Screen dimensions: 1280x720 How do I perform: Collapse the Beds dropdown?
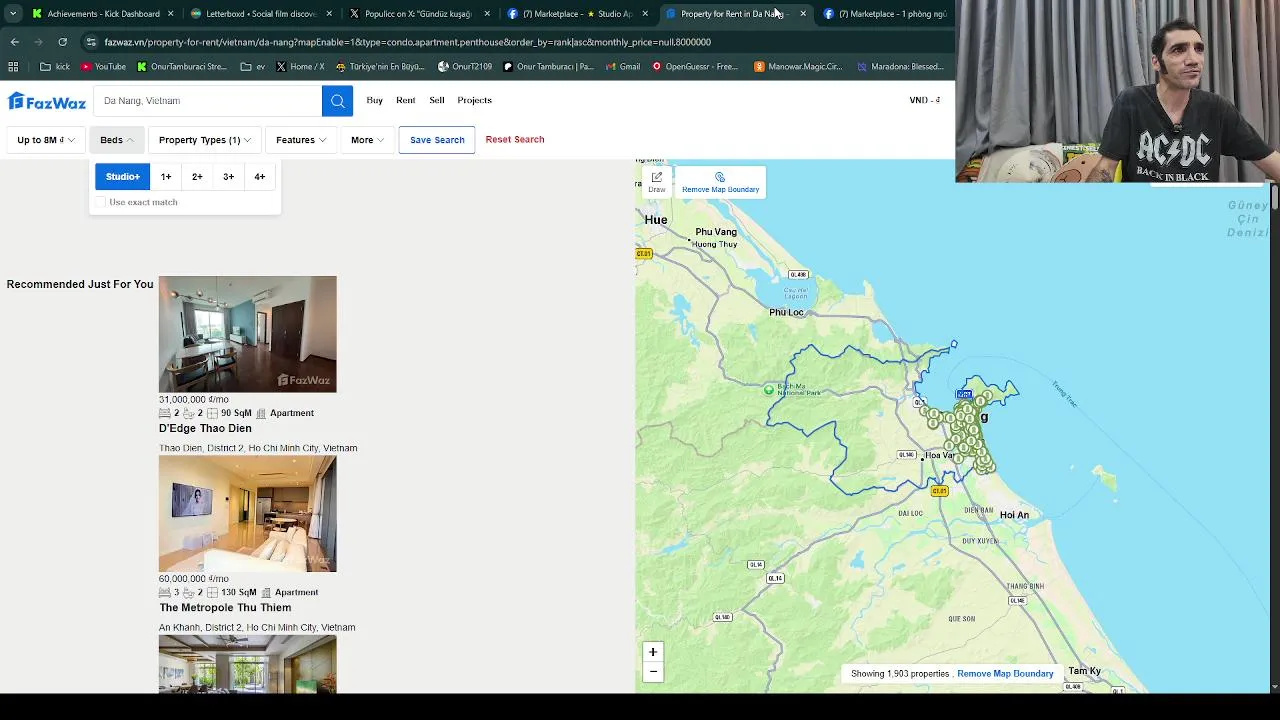pos(117,140)
